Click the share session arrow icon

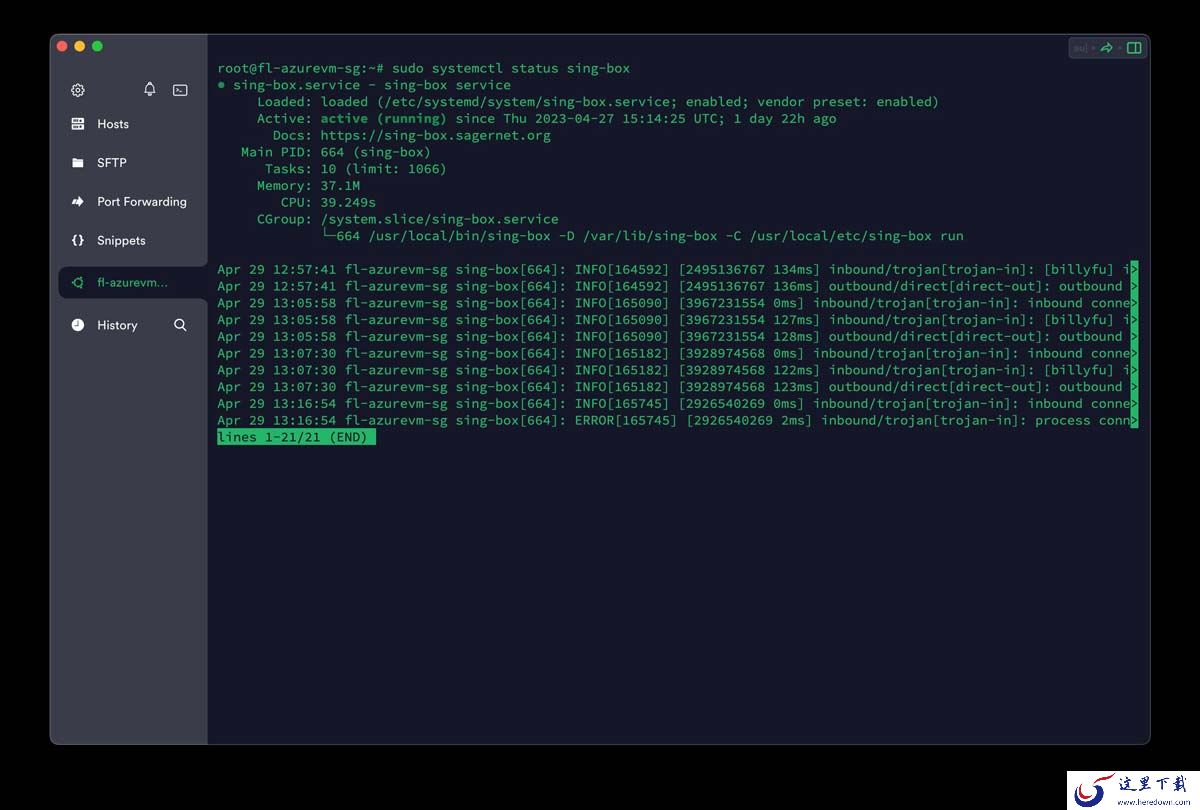point(1107,48)
